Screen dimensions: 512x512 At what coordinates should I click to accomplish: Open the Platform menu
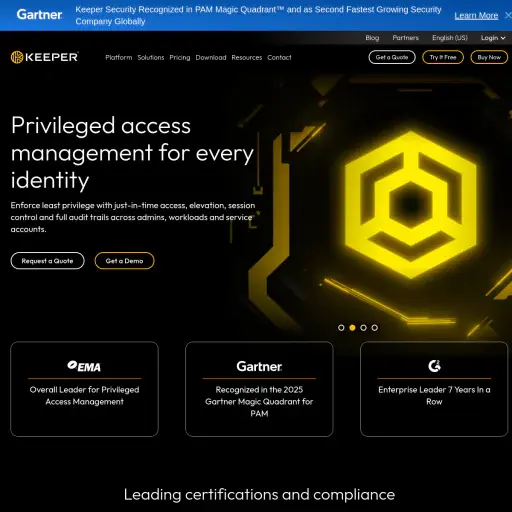coord(119,57)
